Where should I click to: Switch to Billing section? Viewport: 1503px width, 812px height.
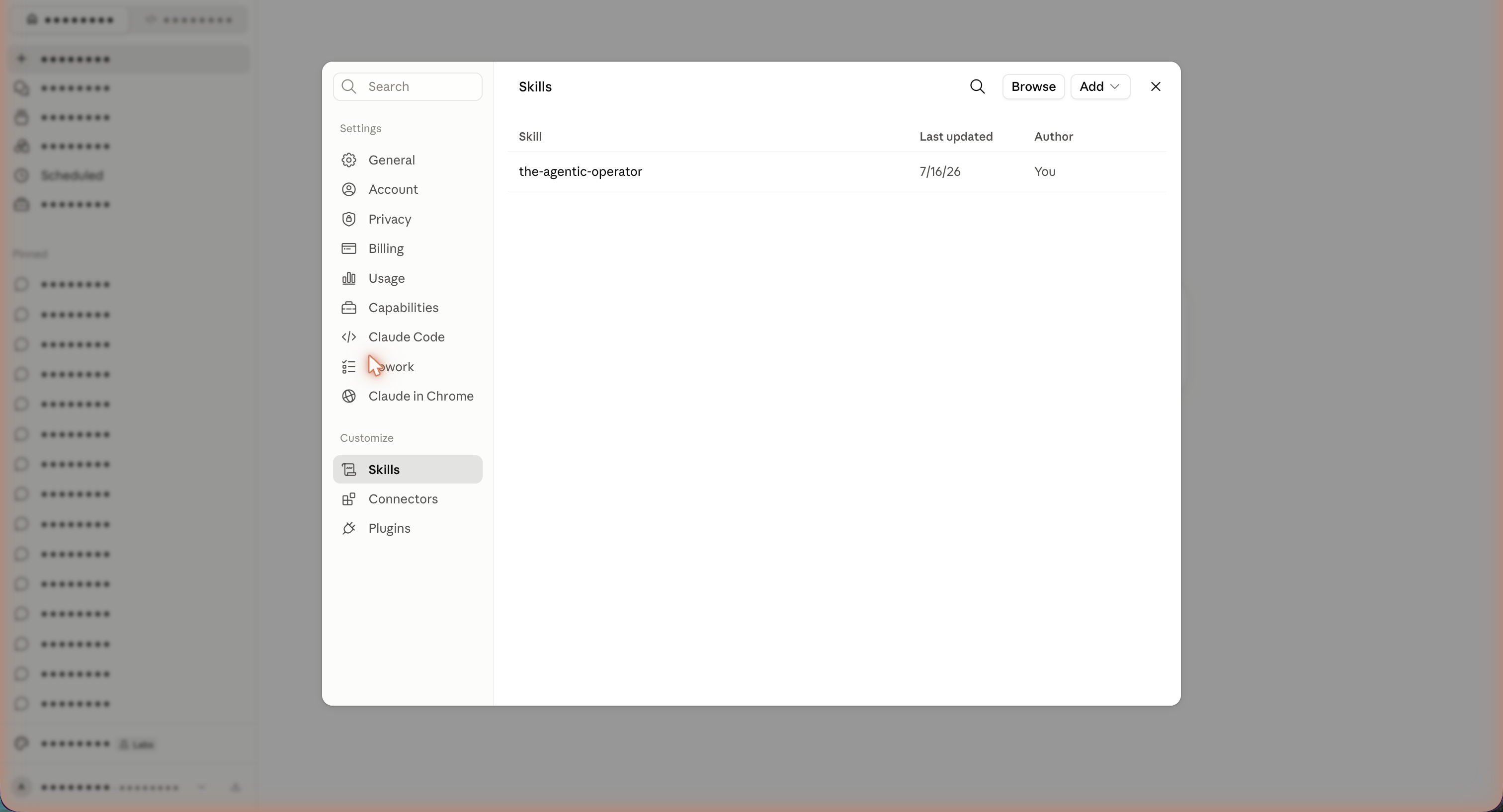point(407,248)
